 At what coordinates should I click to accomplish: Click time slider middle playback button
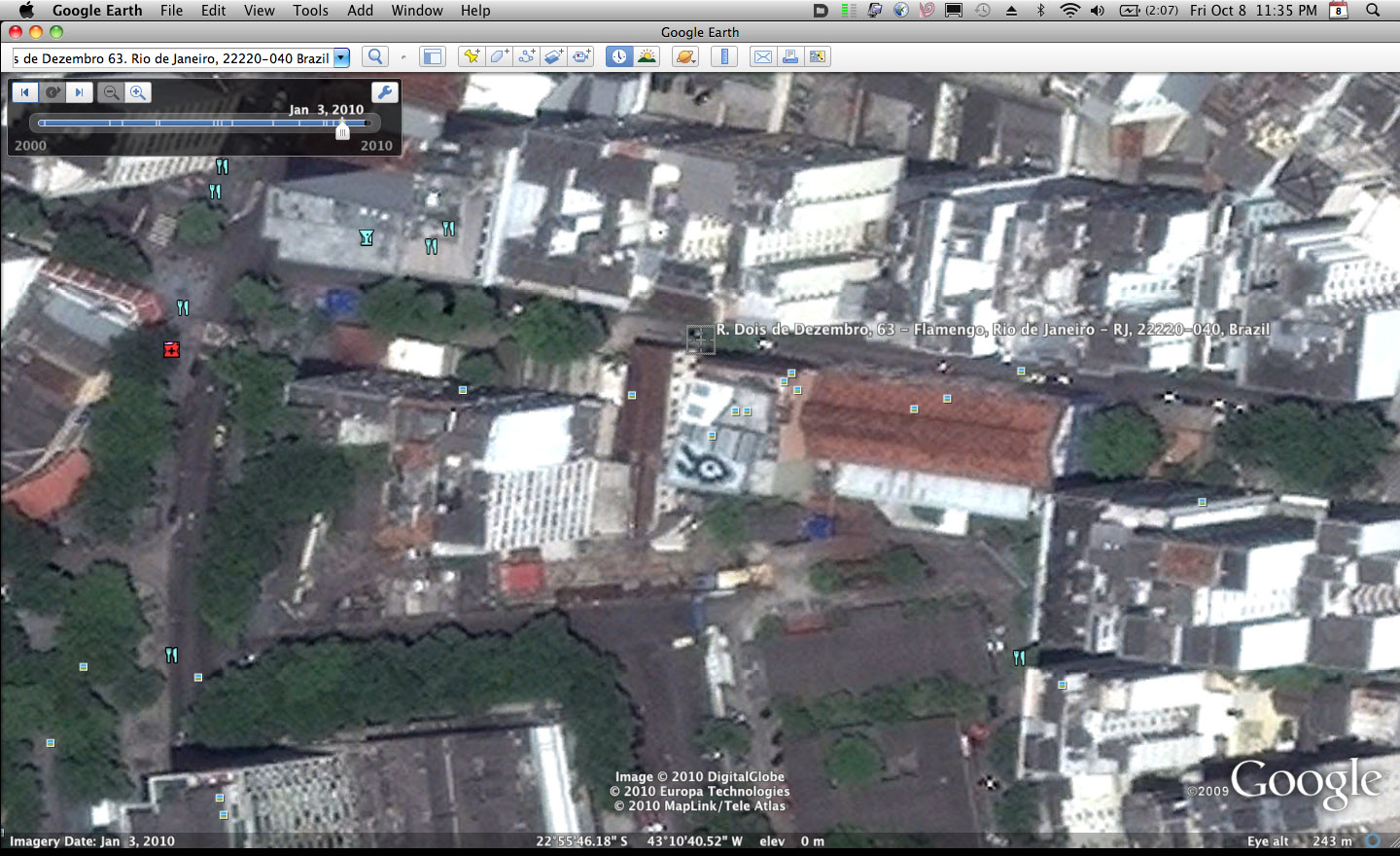click(x=52, y=92)
